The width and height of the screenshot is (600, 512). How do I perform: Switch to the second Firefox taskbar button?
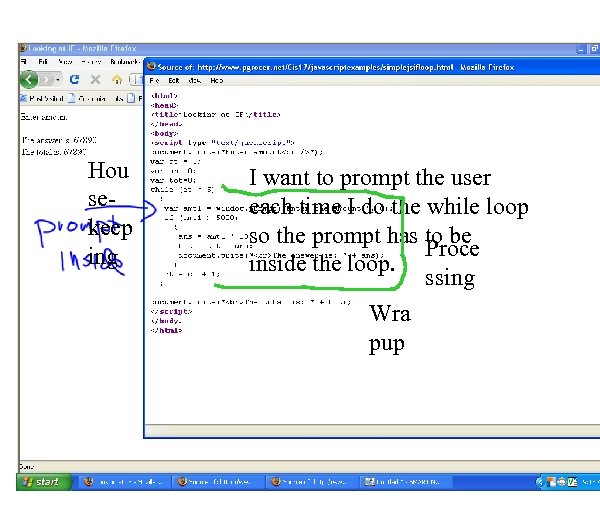[x=218, y=482]
